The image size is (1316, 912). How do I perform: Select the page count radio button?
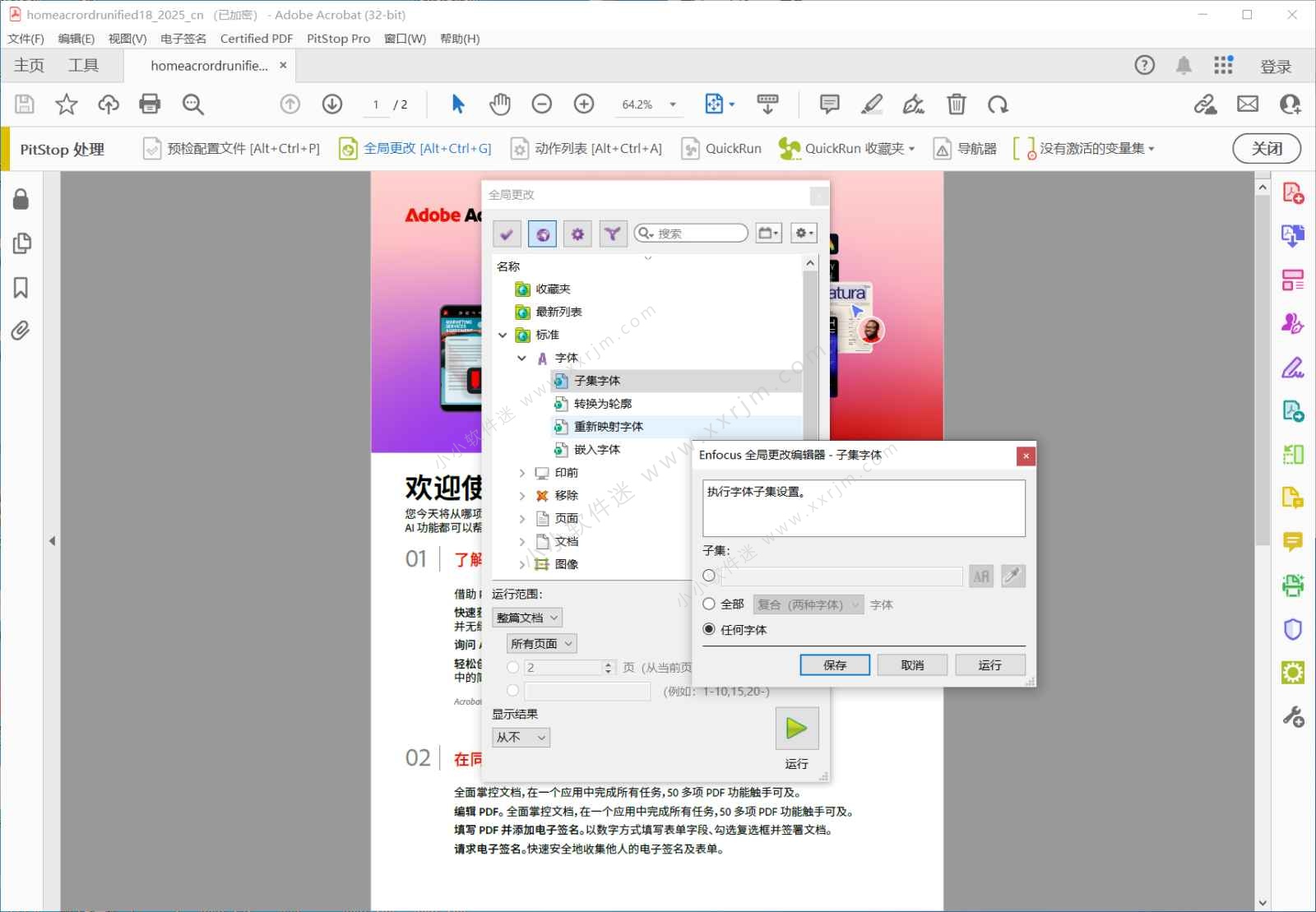point(513,667)
